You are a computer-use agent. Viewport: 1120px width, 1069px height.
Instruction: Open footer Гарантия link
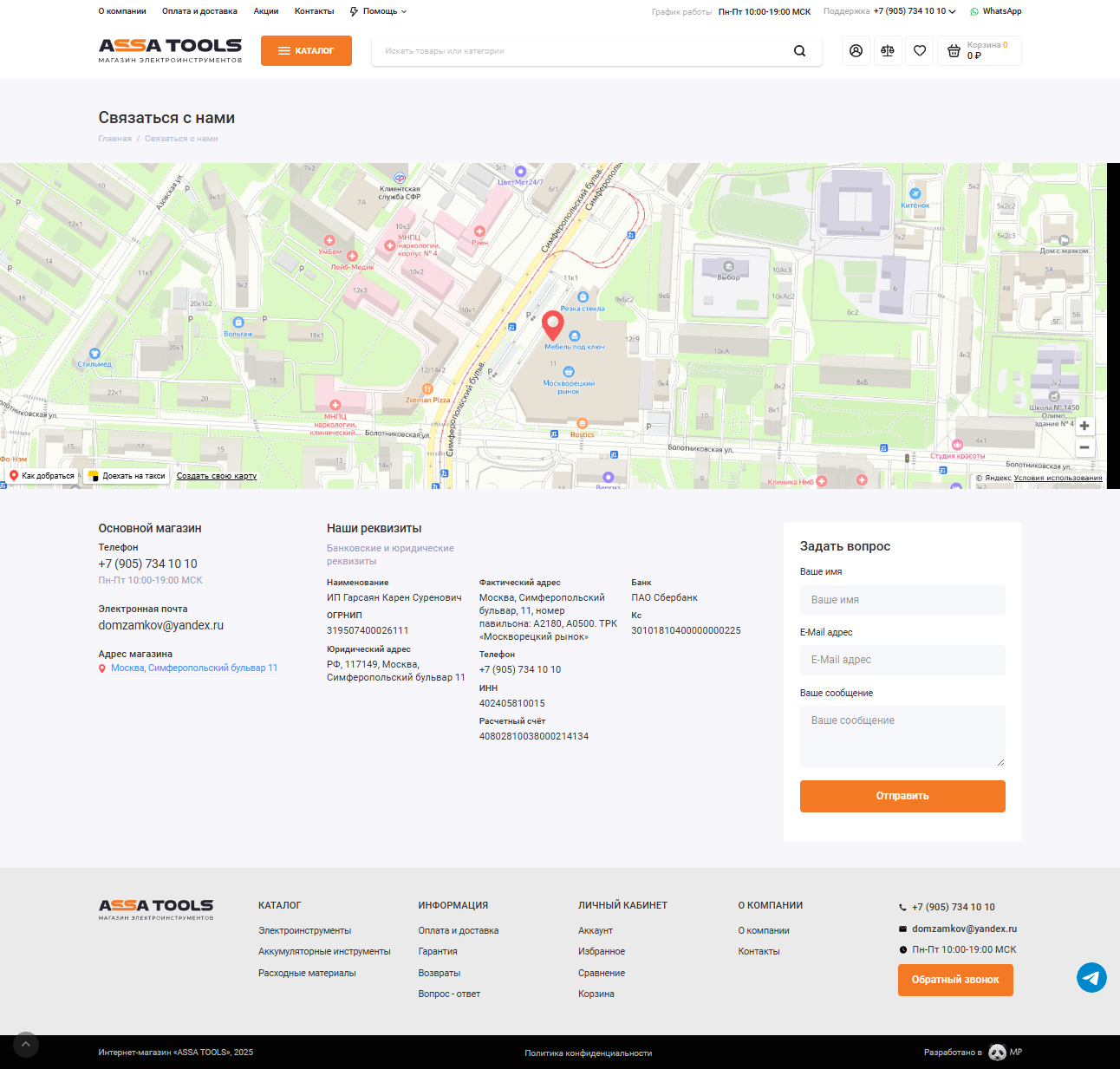click(438, 951)
